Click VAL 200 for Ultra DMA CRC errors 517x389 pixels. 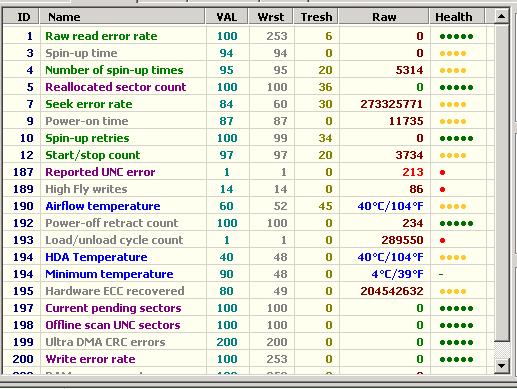tap(227, 342)
